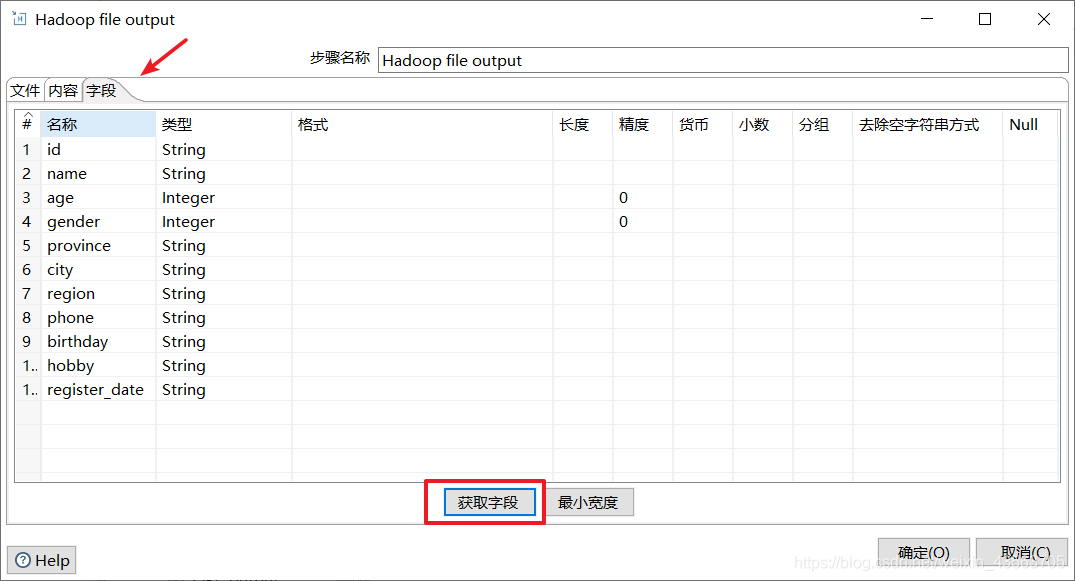Click the Null column header
The image size is (1075, 581).
pyautogui.click(x=1030, y=124)
